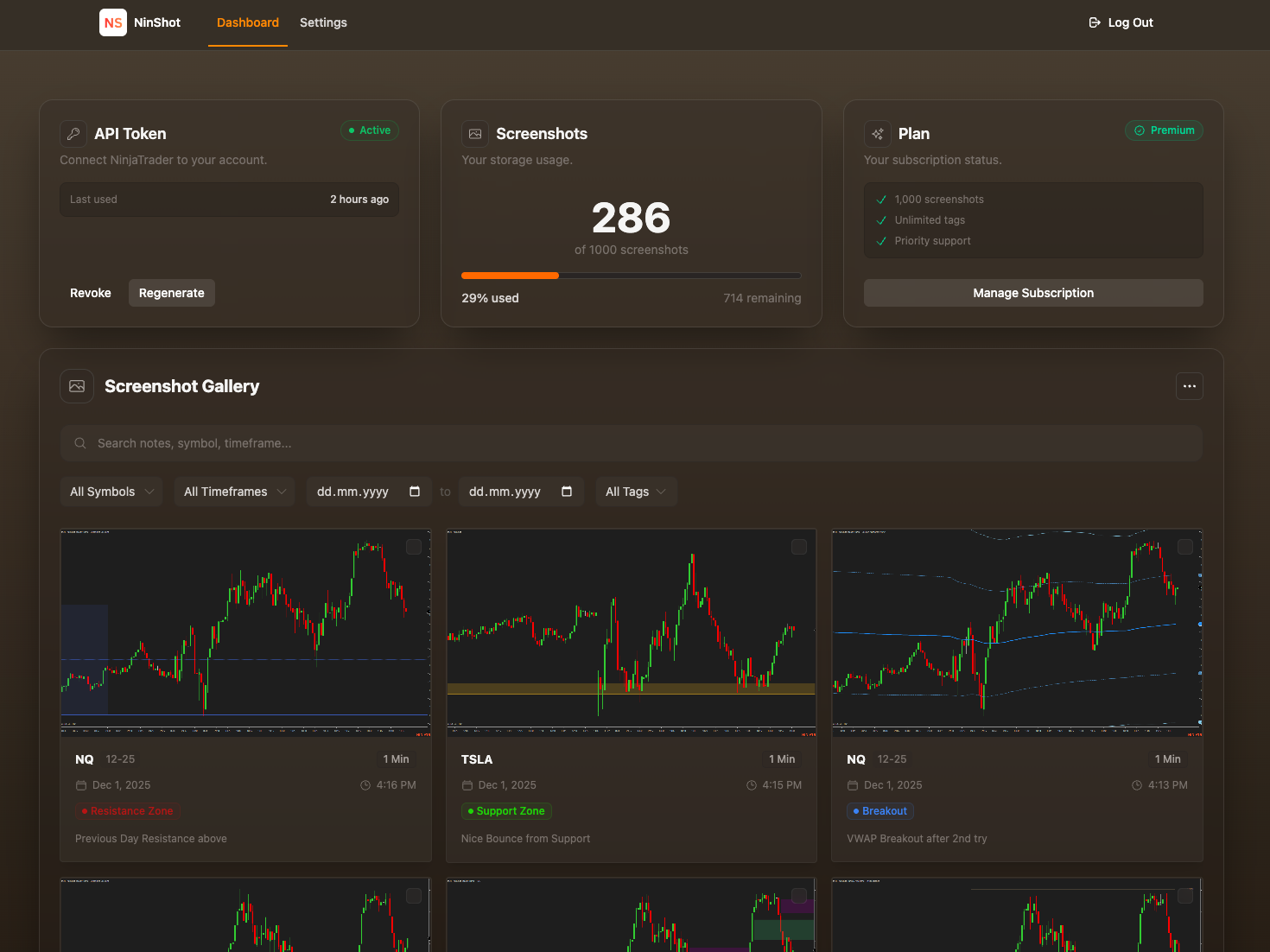Click the sparkle icon in the Plan card

(878, 134)
